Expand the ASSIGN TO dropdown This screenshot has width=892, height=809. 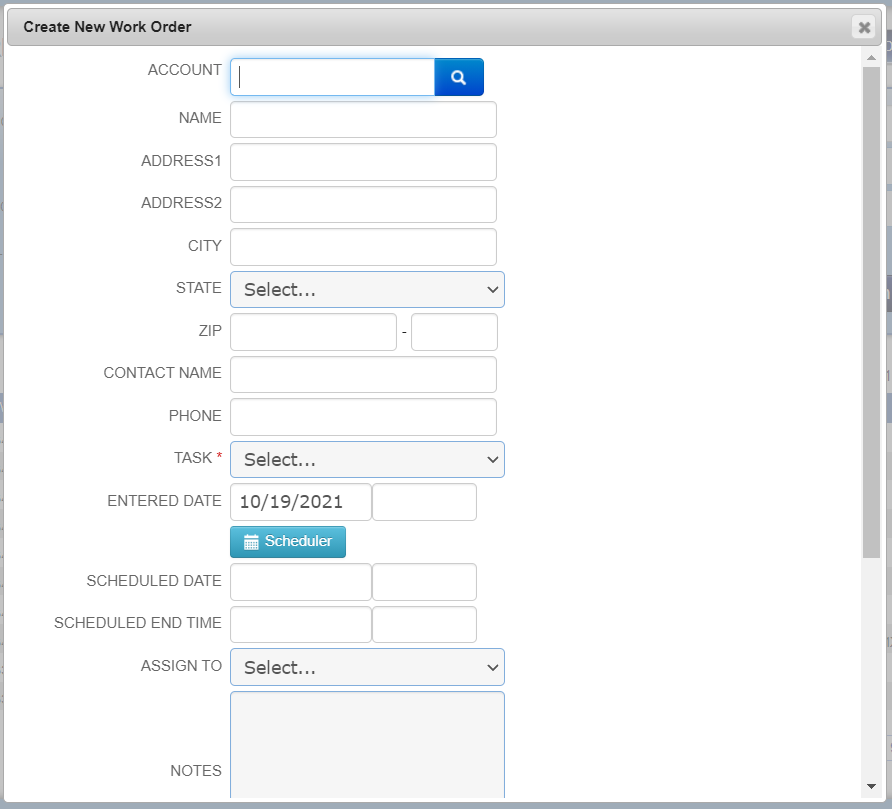pyautogui.click(x=367, y=667)
